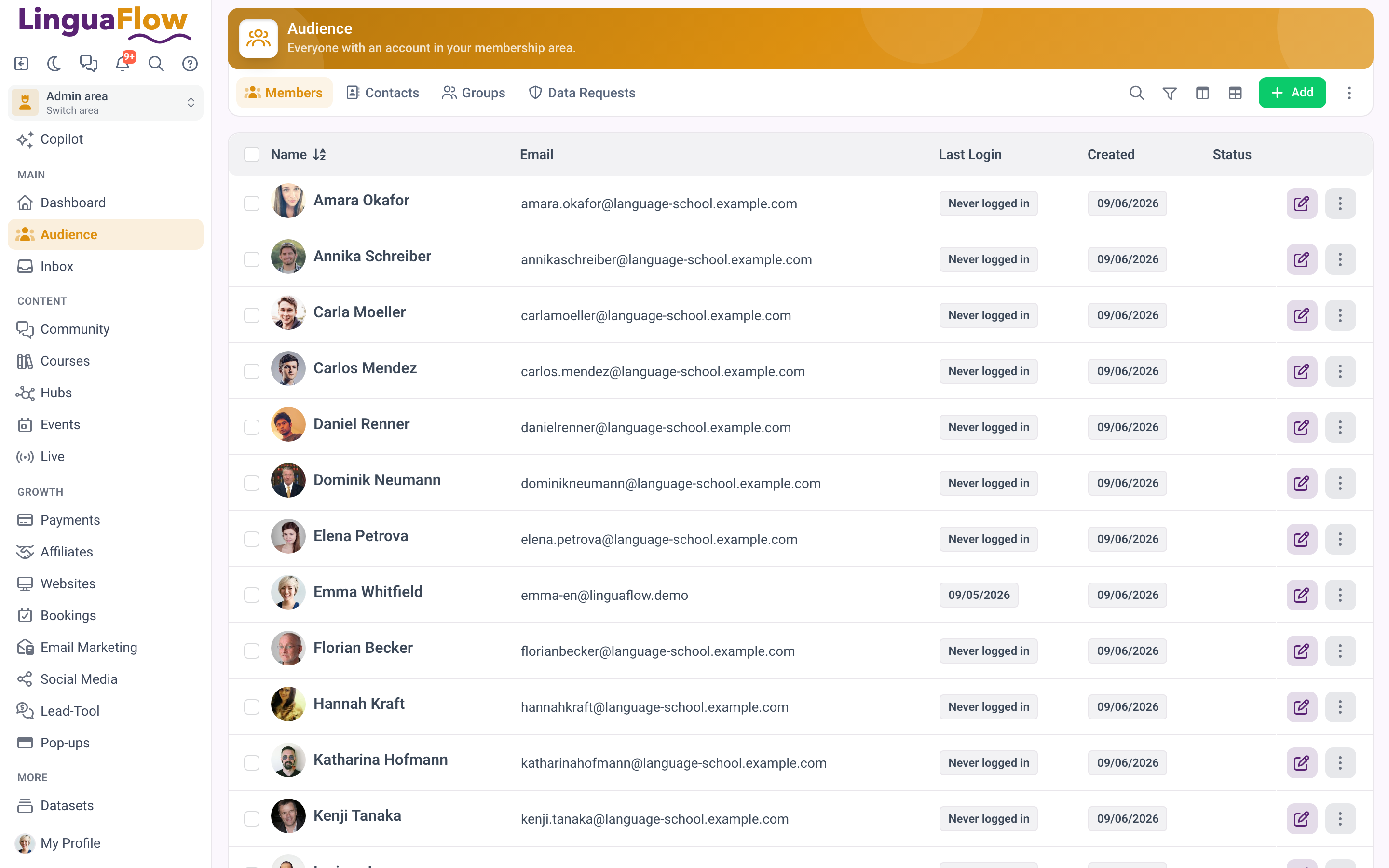
Task: Edit Dominik Neumann's member record
Action: pos(1302,483)
